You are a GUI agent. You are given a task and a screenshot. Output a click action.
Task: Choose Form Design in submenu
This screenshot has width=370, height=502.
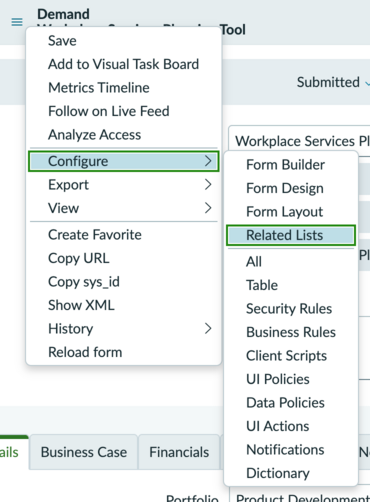point(291,188)
